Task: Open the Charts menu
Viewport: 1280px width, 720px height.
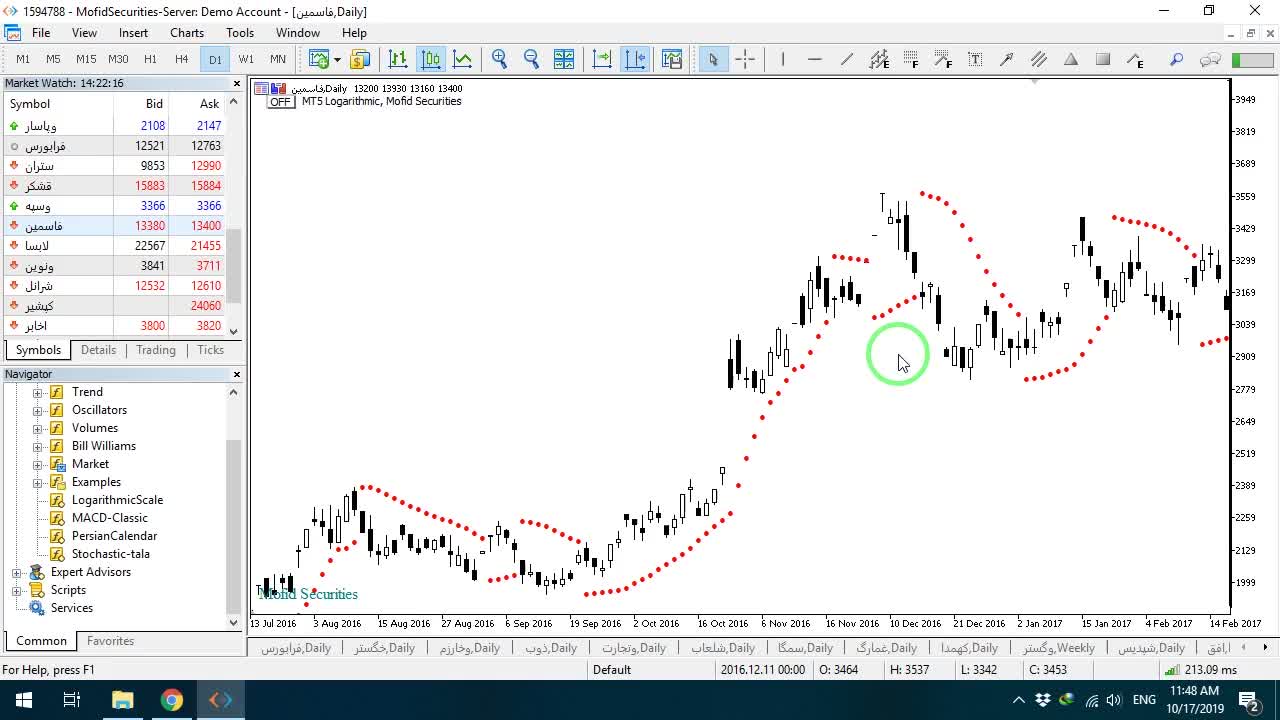Action: (x=187, y=33)
